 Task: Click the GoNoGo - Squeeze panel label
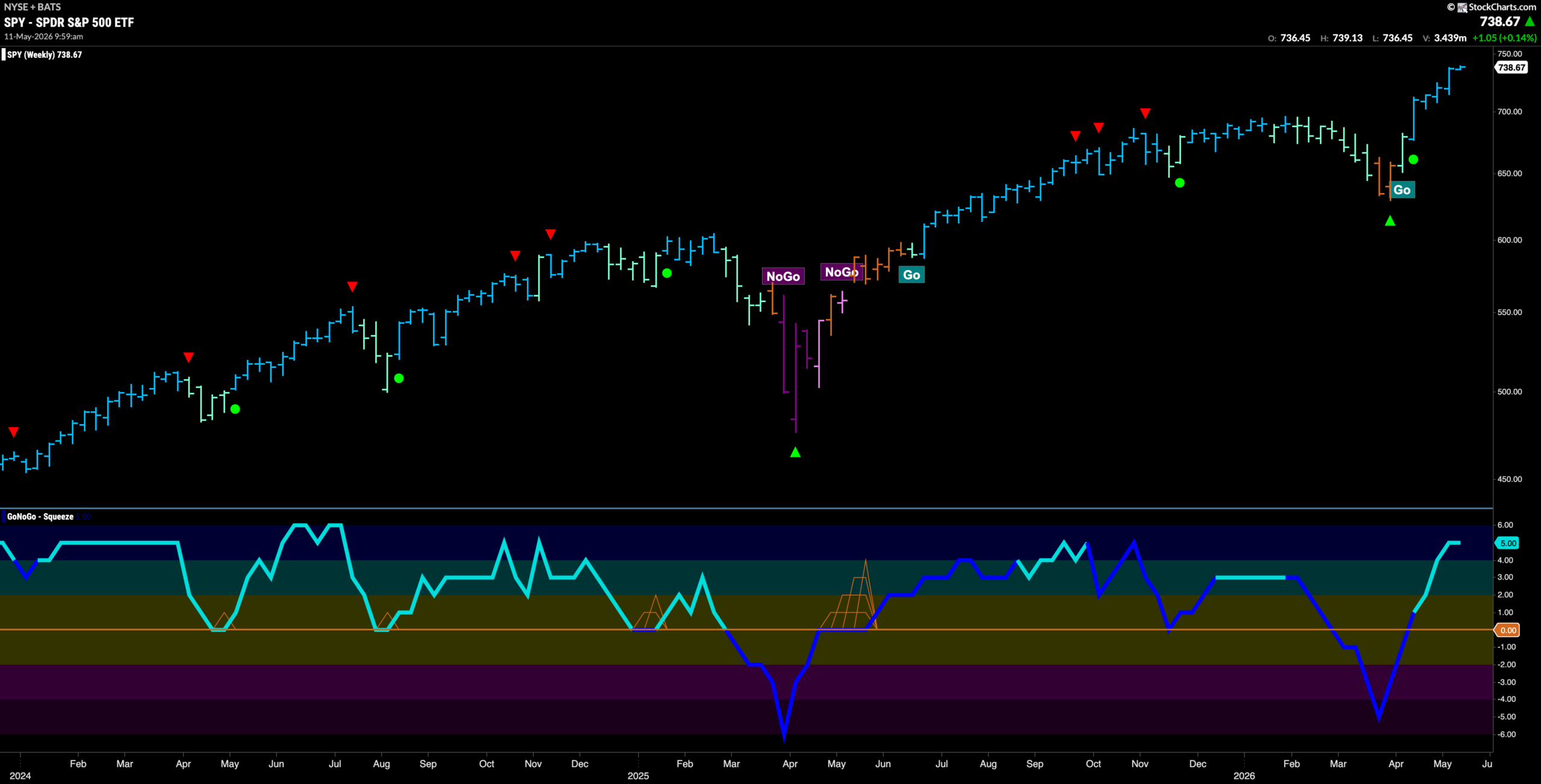click(x=40, y=516)
